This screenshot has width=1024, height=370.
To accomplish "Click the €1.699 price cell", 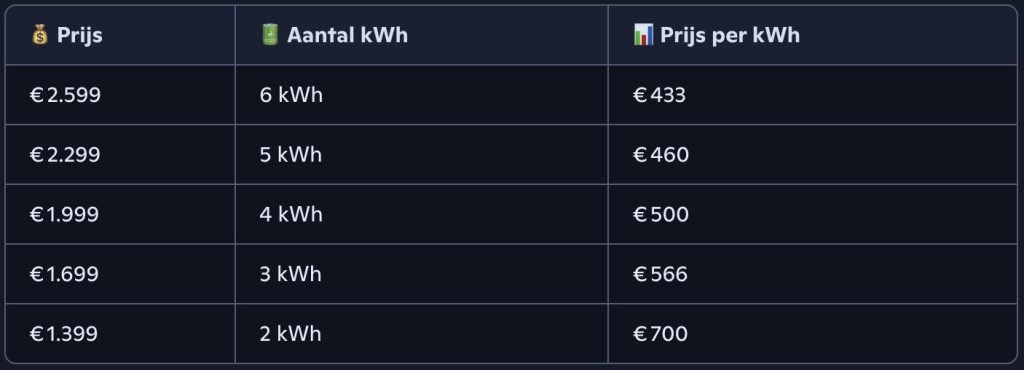I will tap(120, 274).
